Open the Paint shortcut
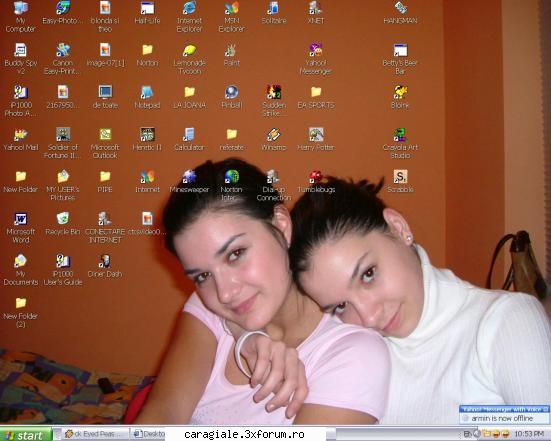Image resolution: width=551 pixels, height=441 pixels. [231, 55]
